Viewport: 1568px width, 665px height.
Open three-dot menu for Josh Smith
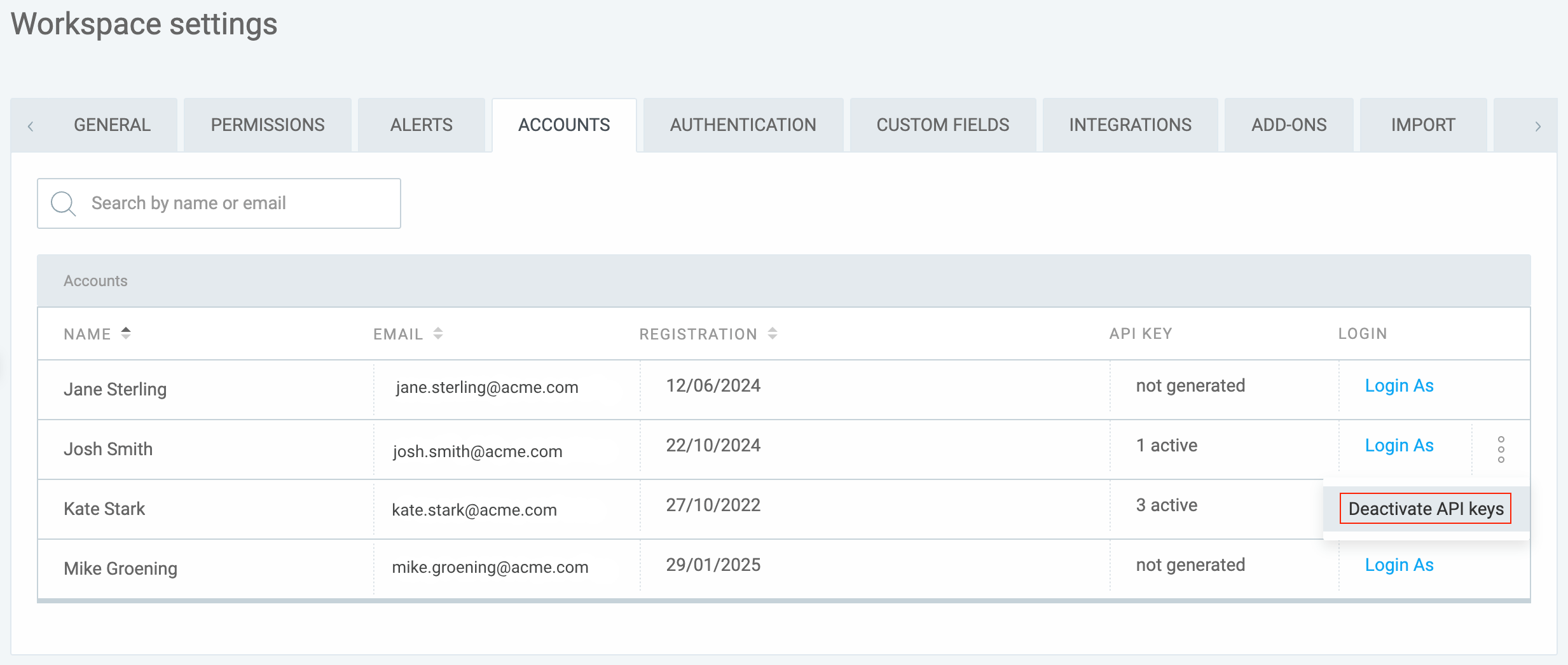(x=1501, y=449)
